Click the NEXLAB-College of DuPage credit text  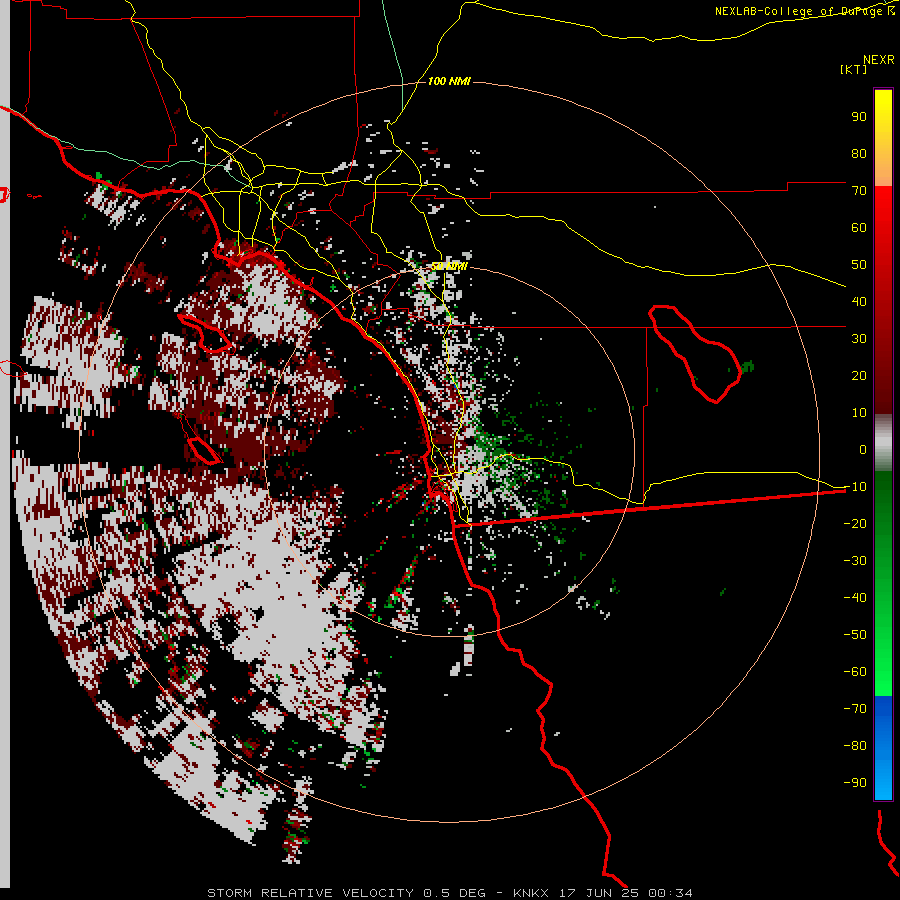[x=804, y=11]
